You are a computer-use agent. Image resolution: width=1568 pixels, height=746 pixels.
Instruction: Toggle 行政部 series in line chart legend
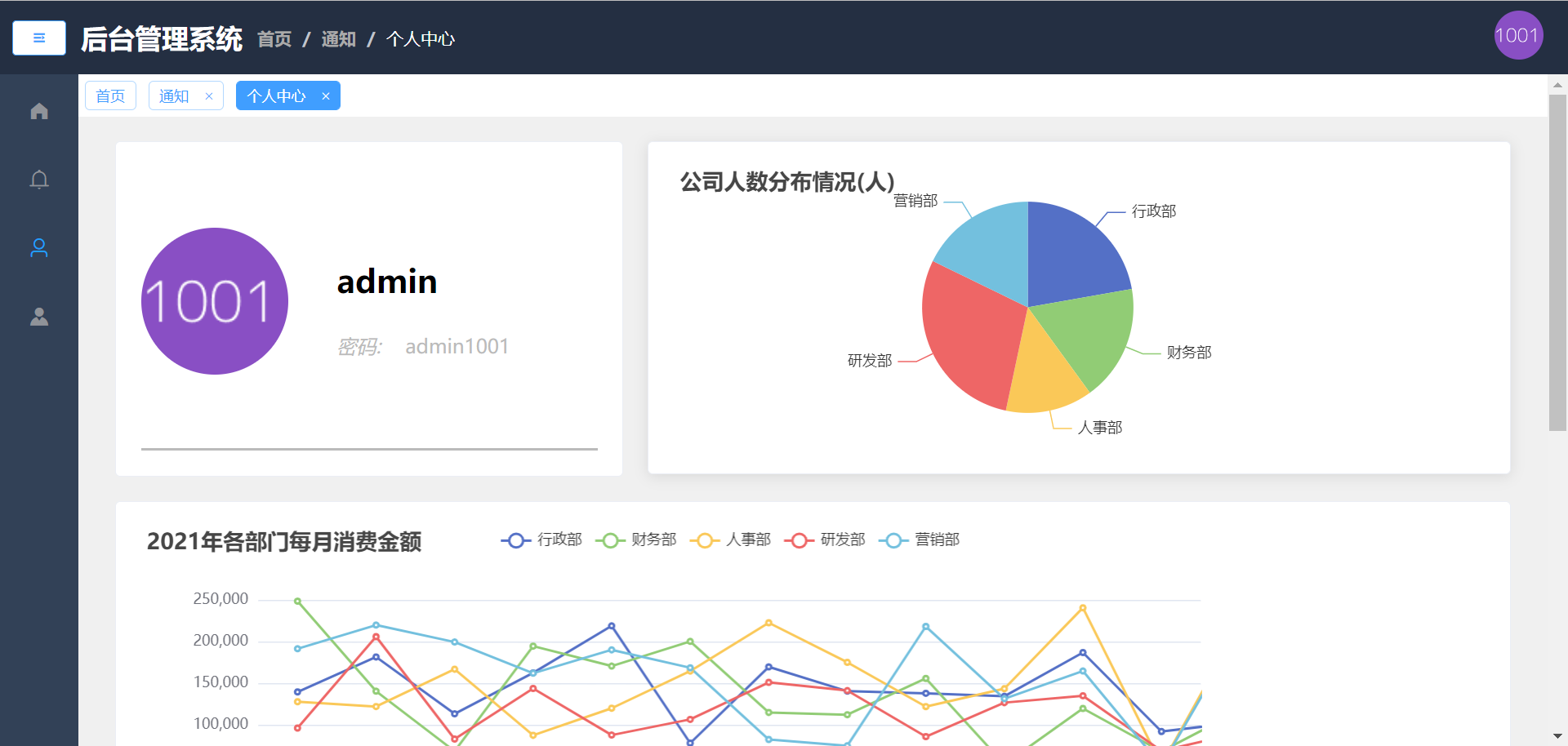coord(541,540)
